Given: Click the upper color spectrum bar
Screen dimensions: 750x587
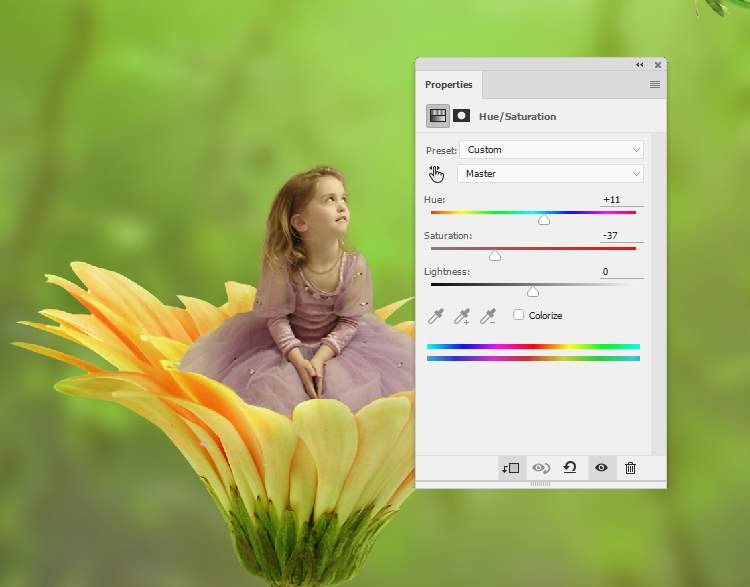Looking at the screenshot, I should click(x=533, y=346).
